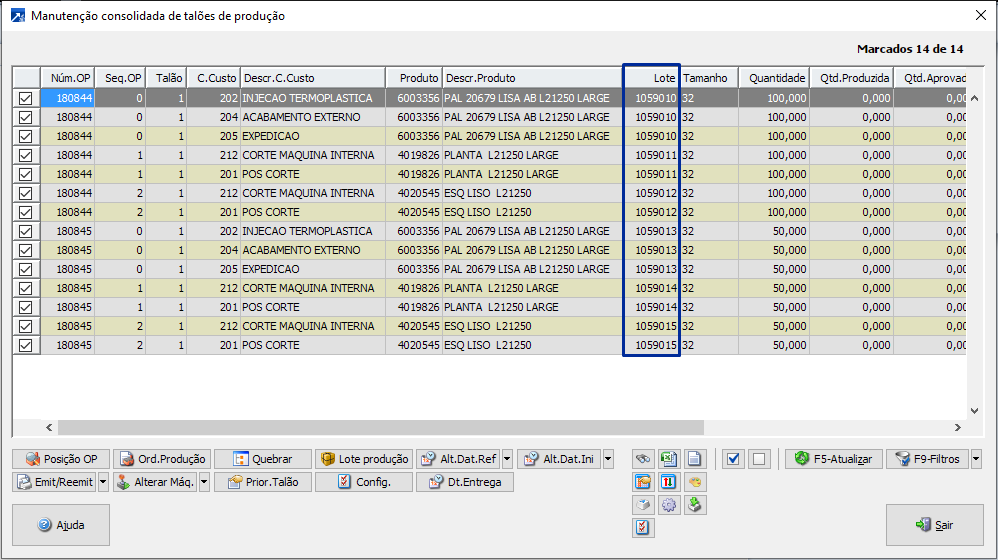Open the color palette icon
This screenshot has width=998, height=560.
695,482
